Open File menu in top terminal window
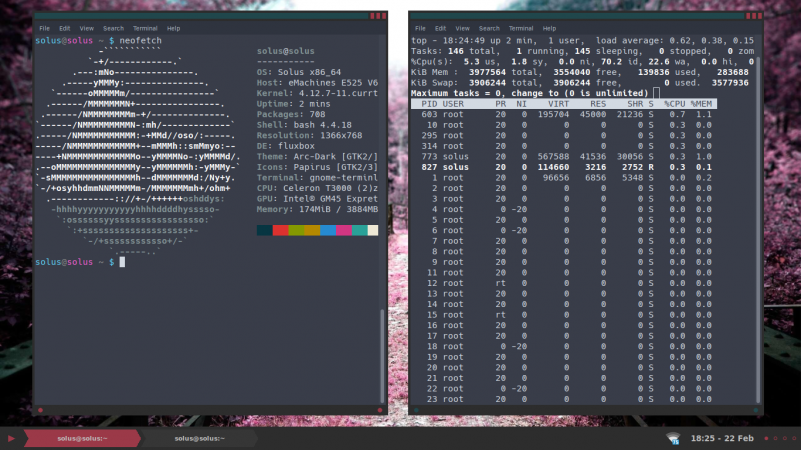 (x=420, y=29)
